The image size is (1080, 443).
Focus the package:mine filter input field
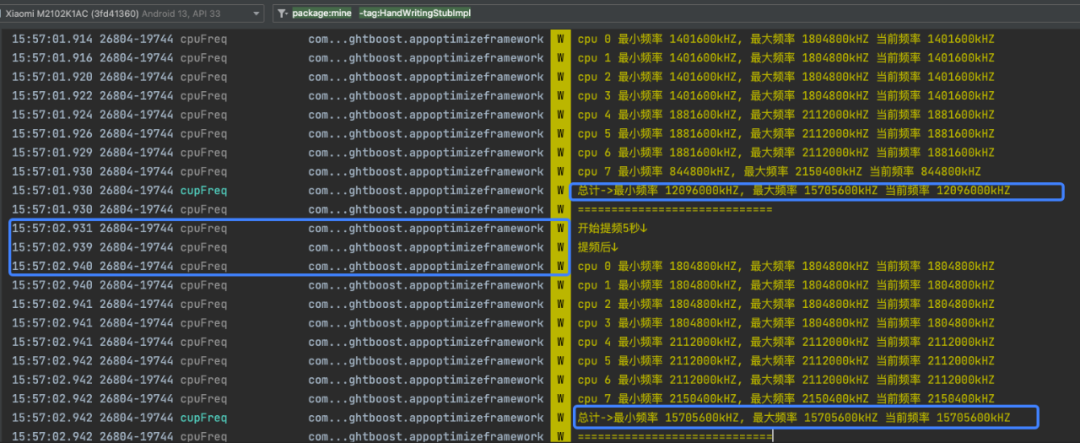coord(678,13)
